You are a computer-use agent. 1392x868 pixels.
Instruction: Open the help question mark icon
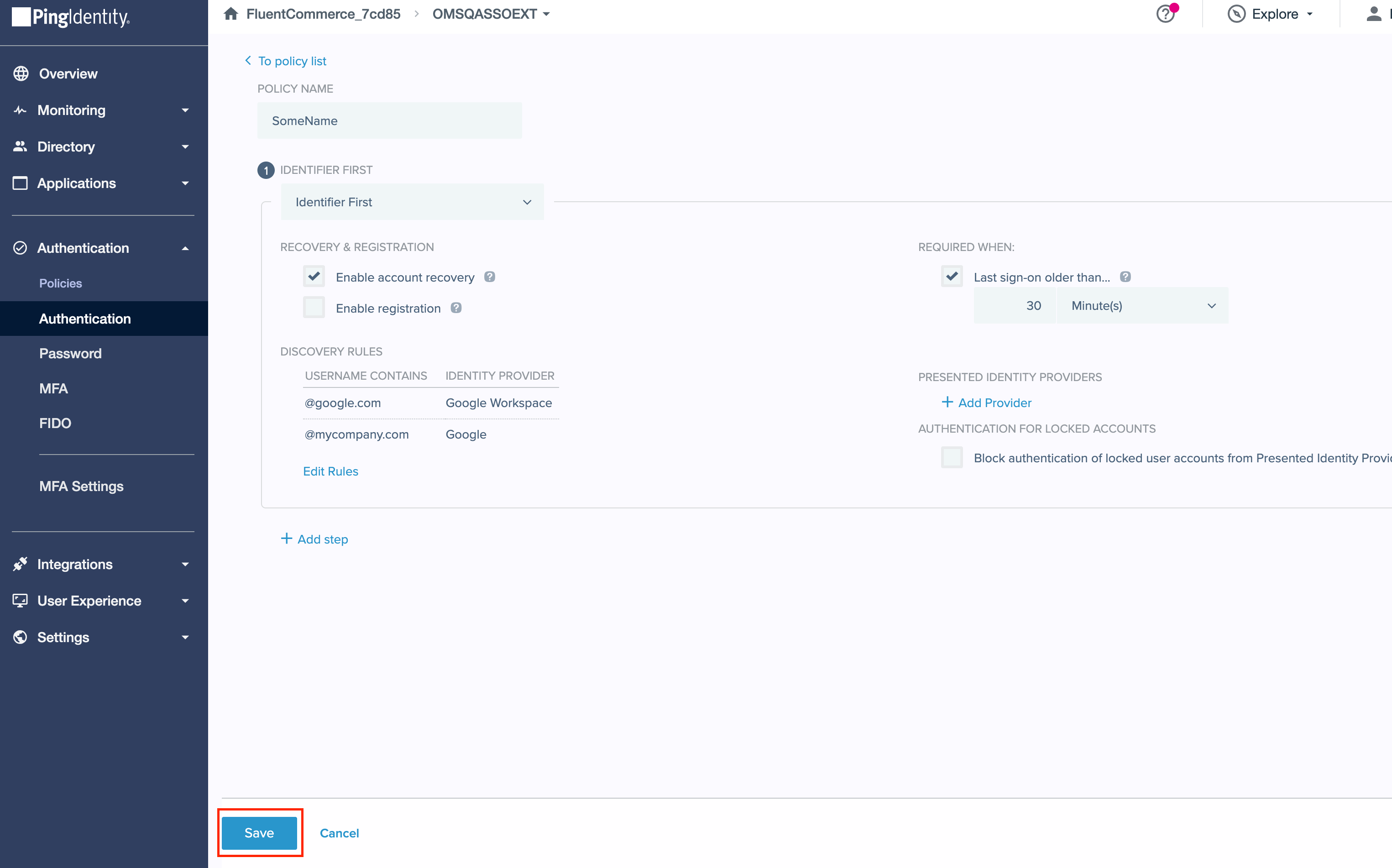click(x=1165, y=14)
